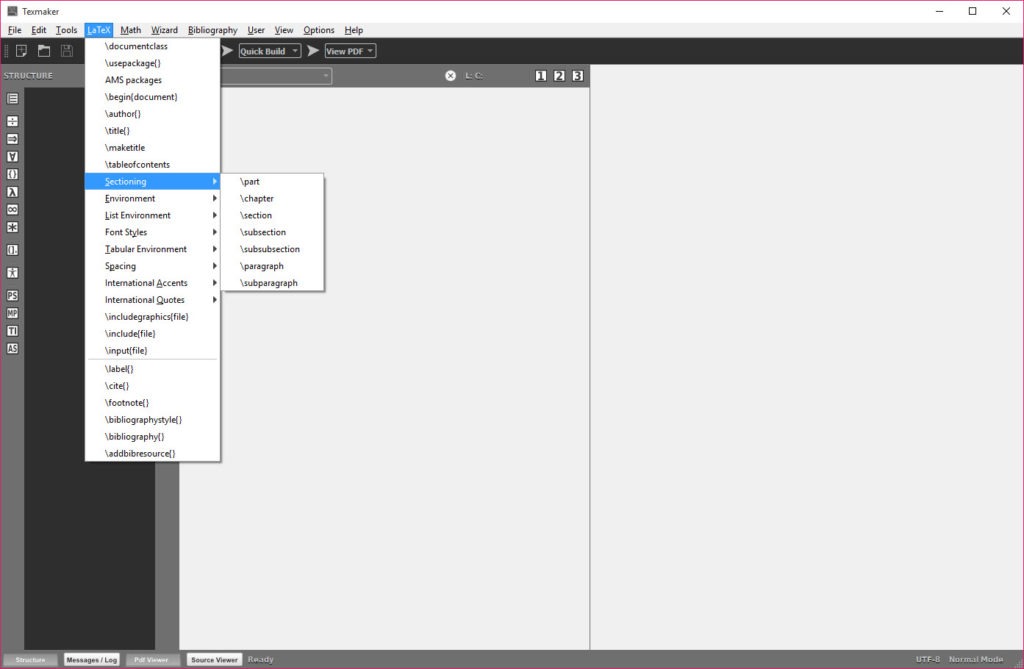Go to bookmark 3
Screen dimensions: 1024x669
pyautogui.click(x=577, y=76)
